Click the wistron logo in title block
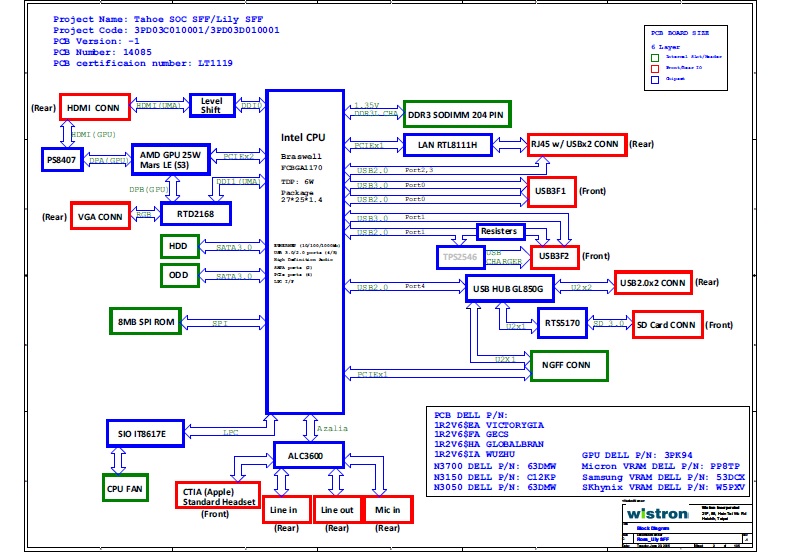785x554 pixels. click(657, 513)
